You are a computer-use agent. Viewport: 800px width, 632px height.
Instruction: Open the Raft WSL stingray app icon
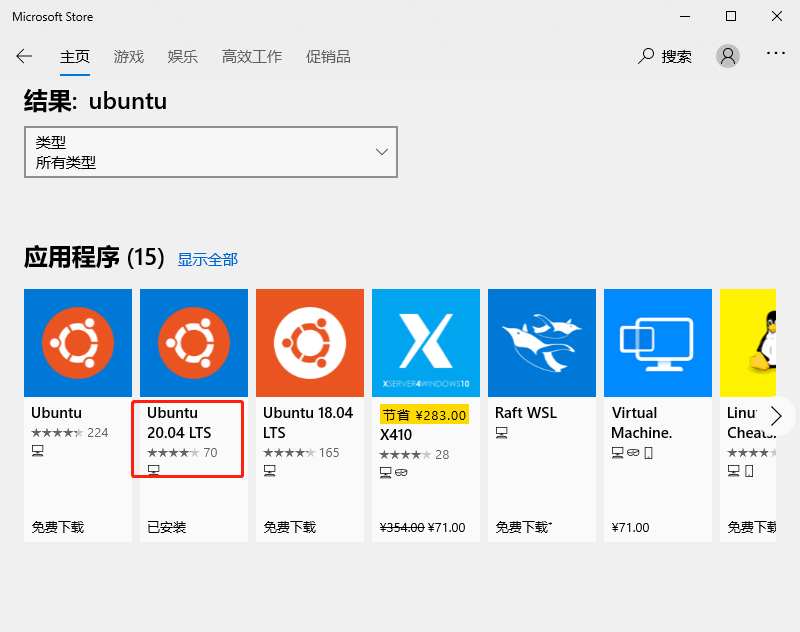(541, 343)
